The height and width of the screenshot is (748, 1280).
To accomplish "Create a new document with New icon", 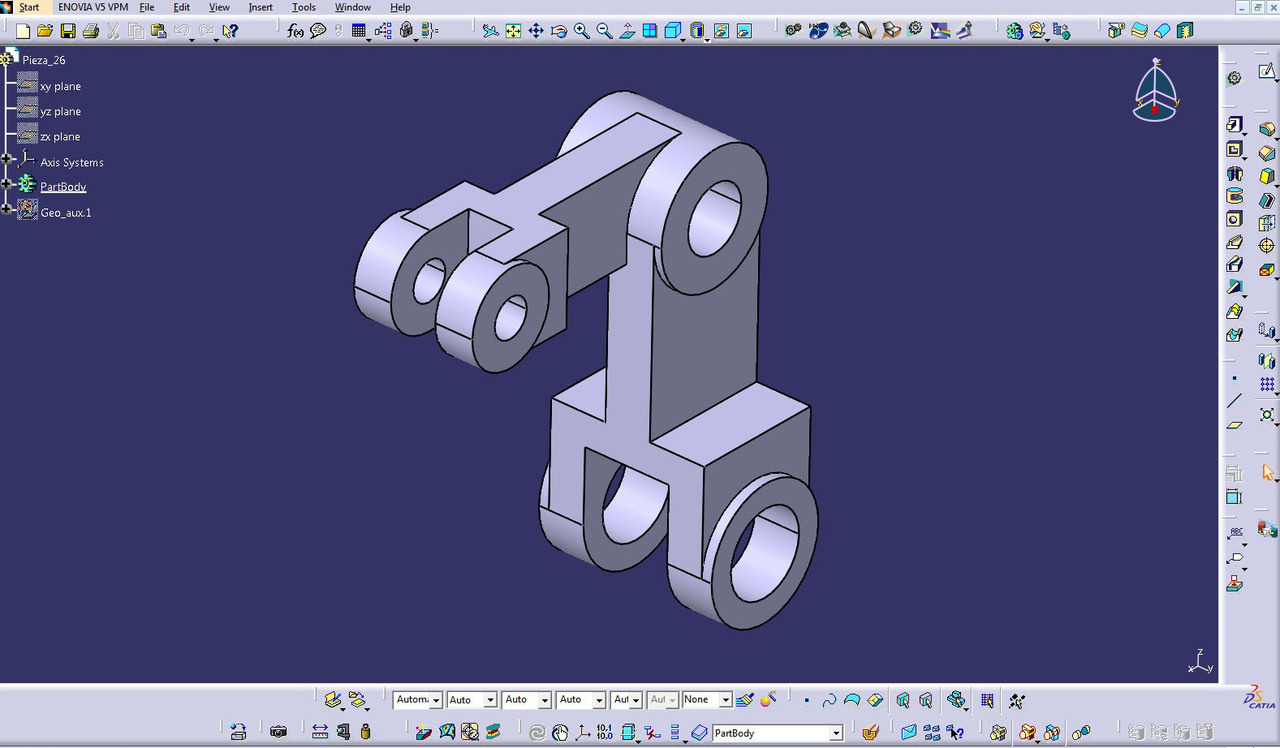I will click(x=23, y=31).
